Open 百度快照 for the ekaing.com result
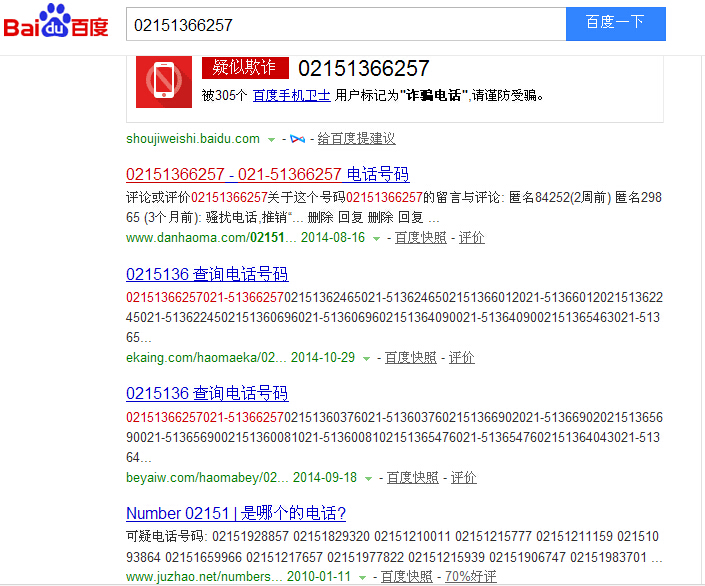The height and width of the screenshot is (586, 705). point(411,358)
